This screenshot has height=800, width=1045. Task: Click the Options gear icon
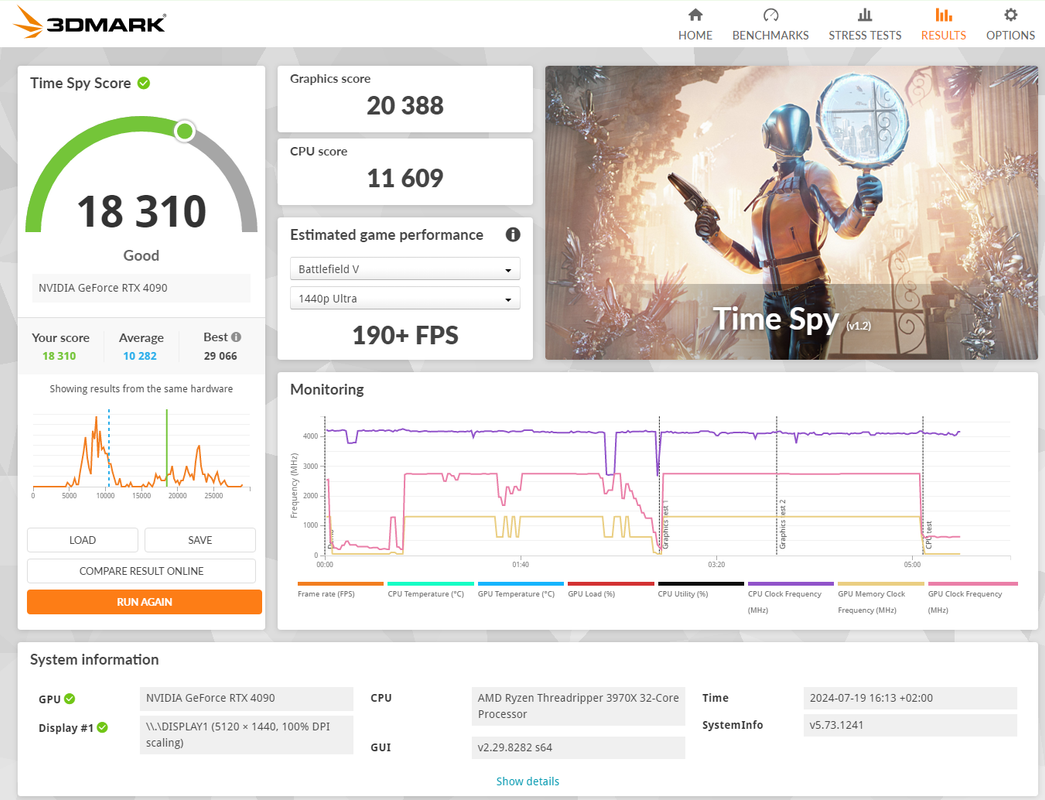coord(1010,15)
